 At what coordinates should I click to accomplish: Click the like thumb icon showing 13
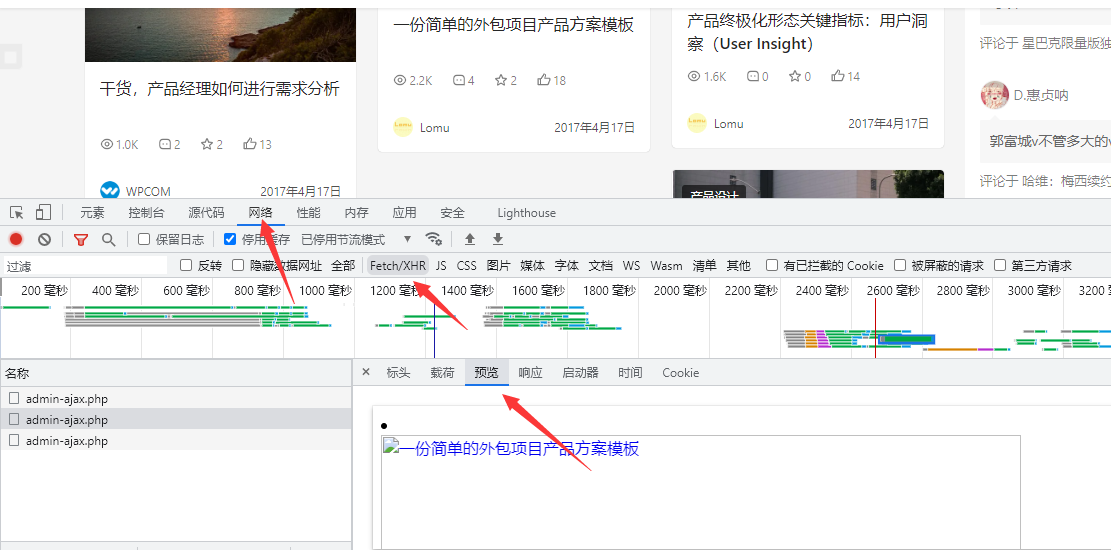249,144
